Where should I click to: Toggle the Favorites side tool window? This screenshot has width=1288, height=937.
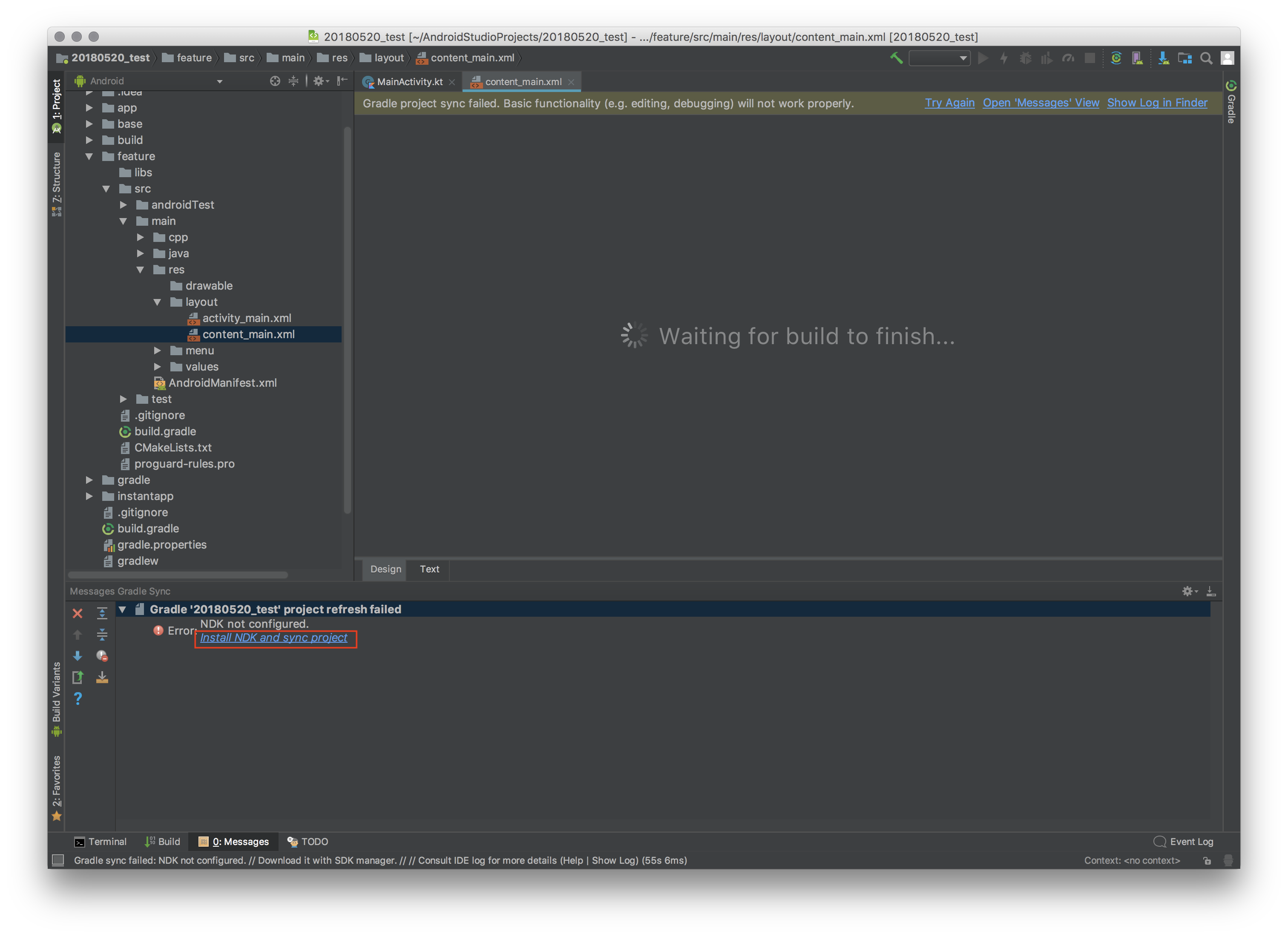point(56,788)
